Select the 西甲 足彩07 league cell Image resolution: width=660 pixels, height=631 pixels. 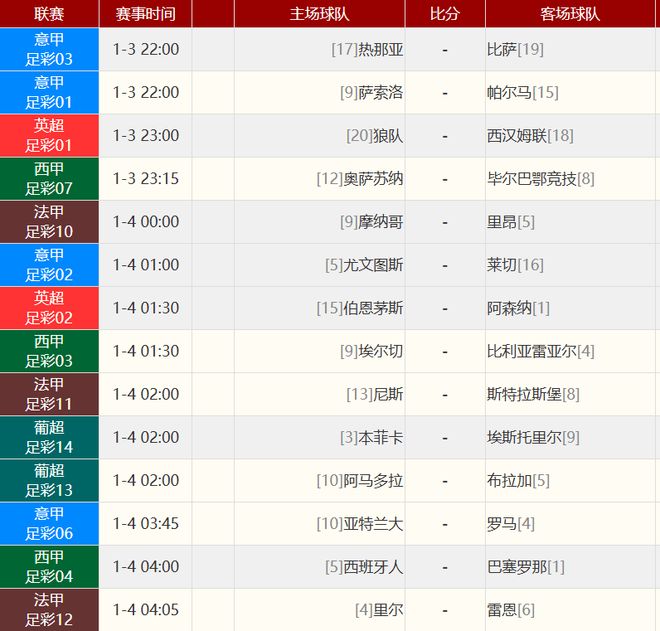pyautogui.click(x=49, y=178)
